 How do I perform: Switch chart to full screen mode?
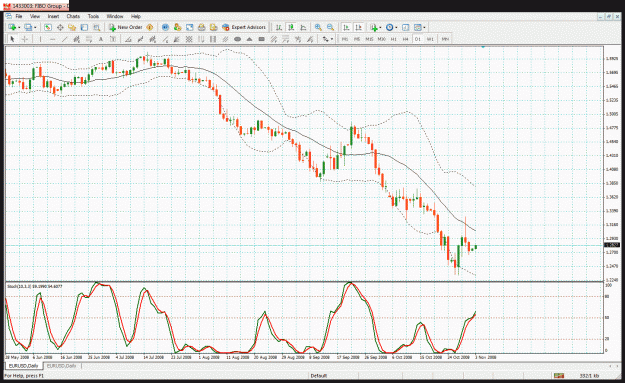[x=189, y=27]
